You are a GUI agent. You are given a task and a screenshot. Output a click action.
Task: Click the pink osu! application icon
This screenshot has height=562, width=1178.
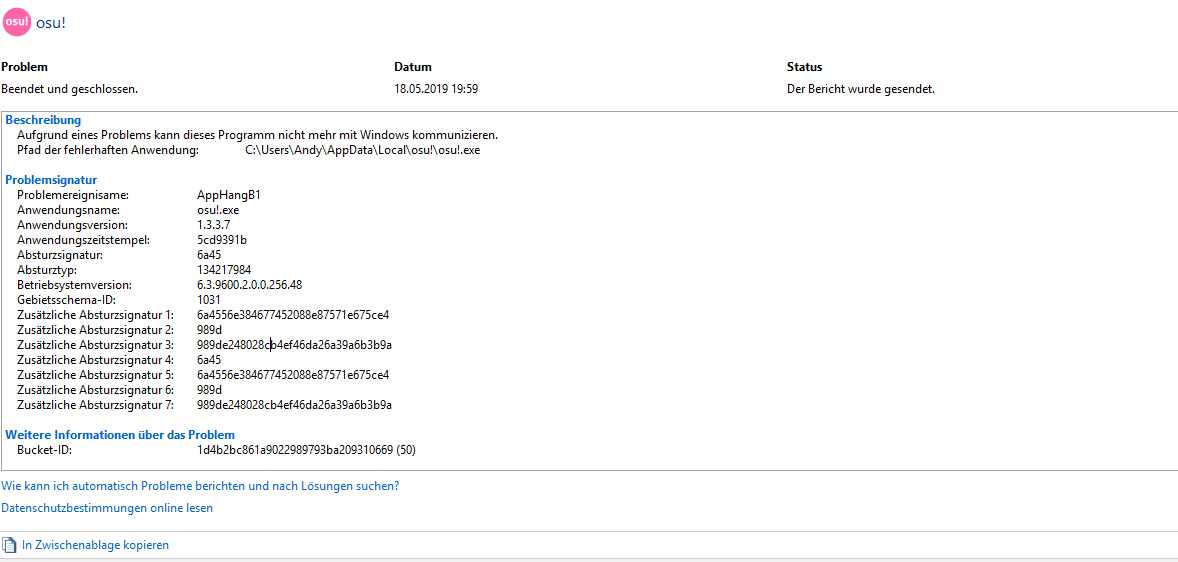point(17,22)
